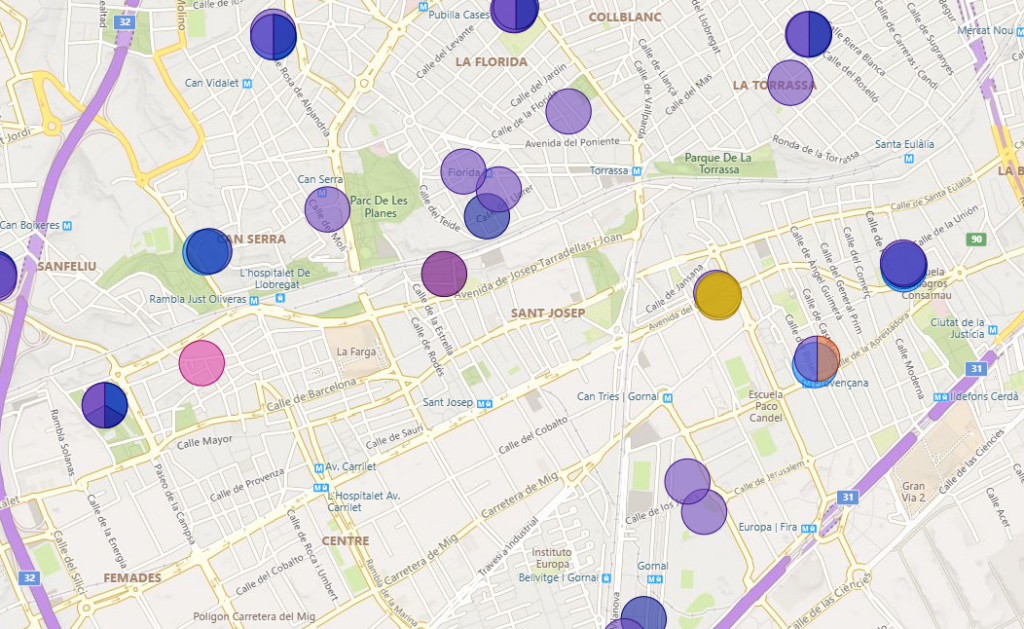
Task: Select the pie bubble near Pubilla Cases
Action: pyautogui.click(x=515, y=12)
